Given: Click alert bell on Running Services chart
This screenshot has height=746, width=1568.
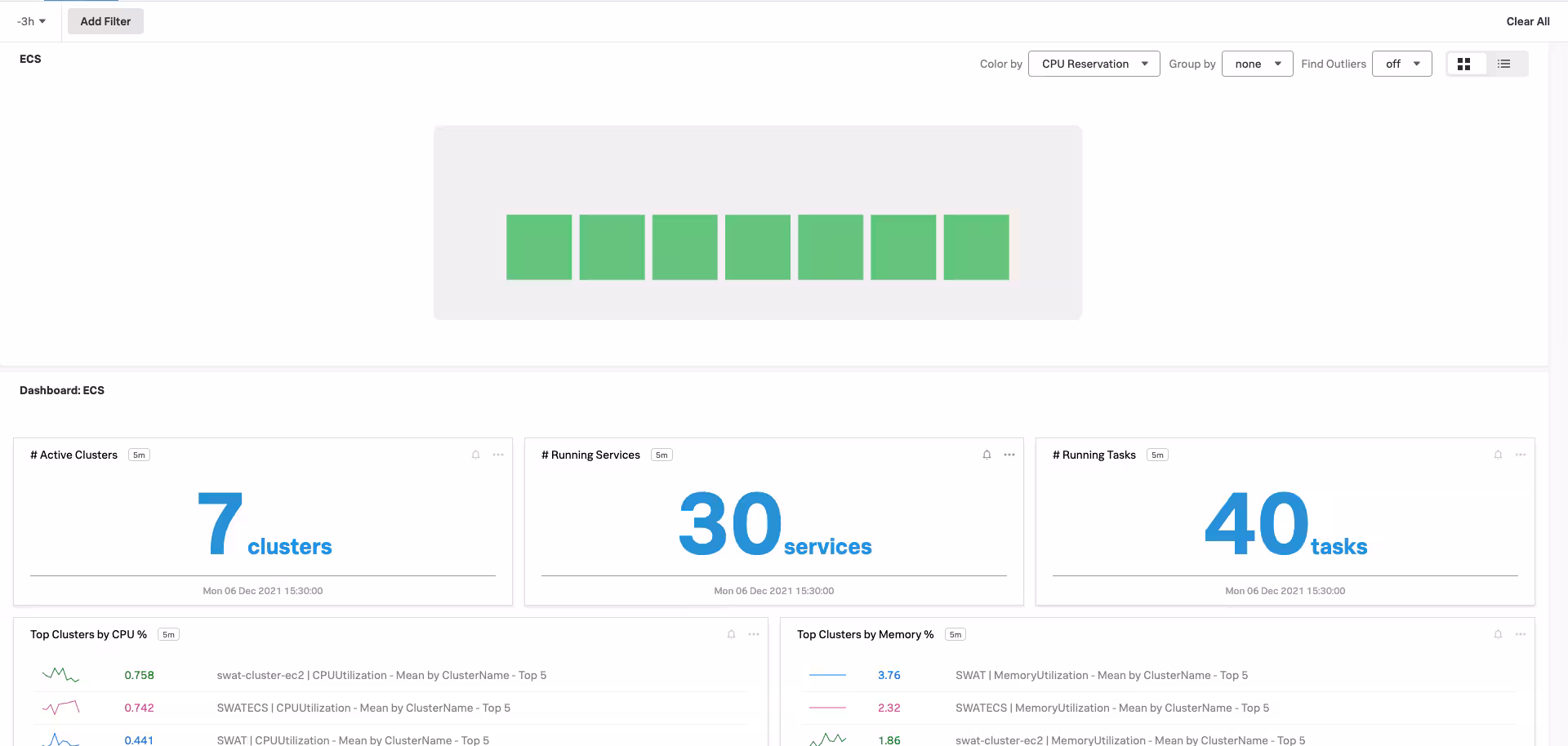Looking at the screenshot, I should 987,455.
